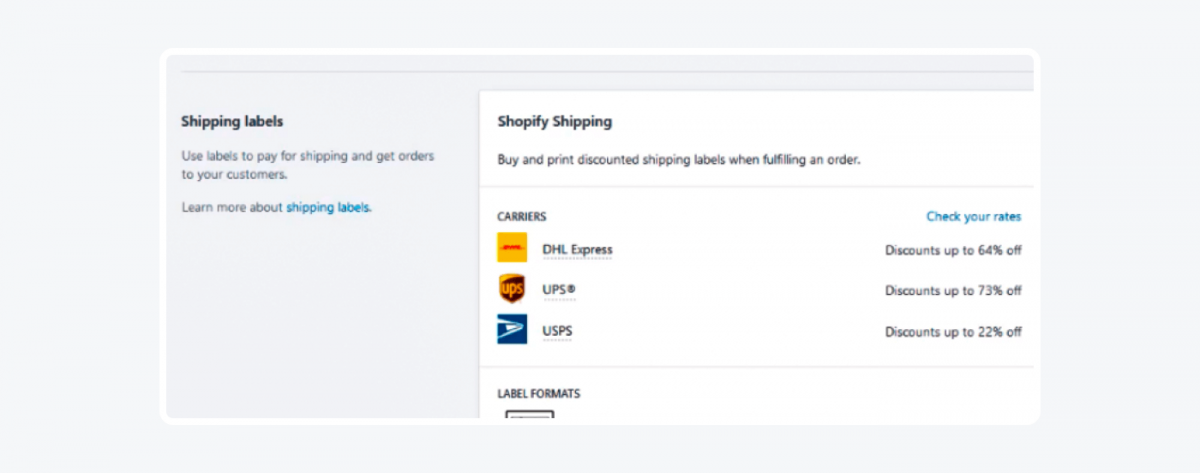The image size is (1200, 473).
Task: Click 'Use labels to pay for shipping' description
Action: pos(308,166)
